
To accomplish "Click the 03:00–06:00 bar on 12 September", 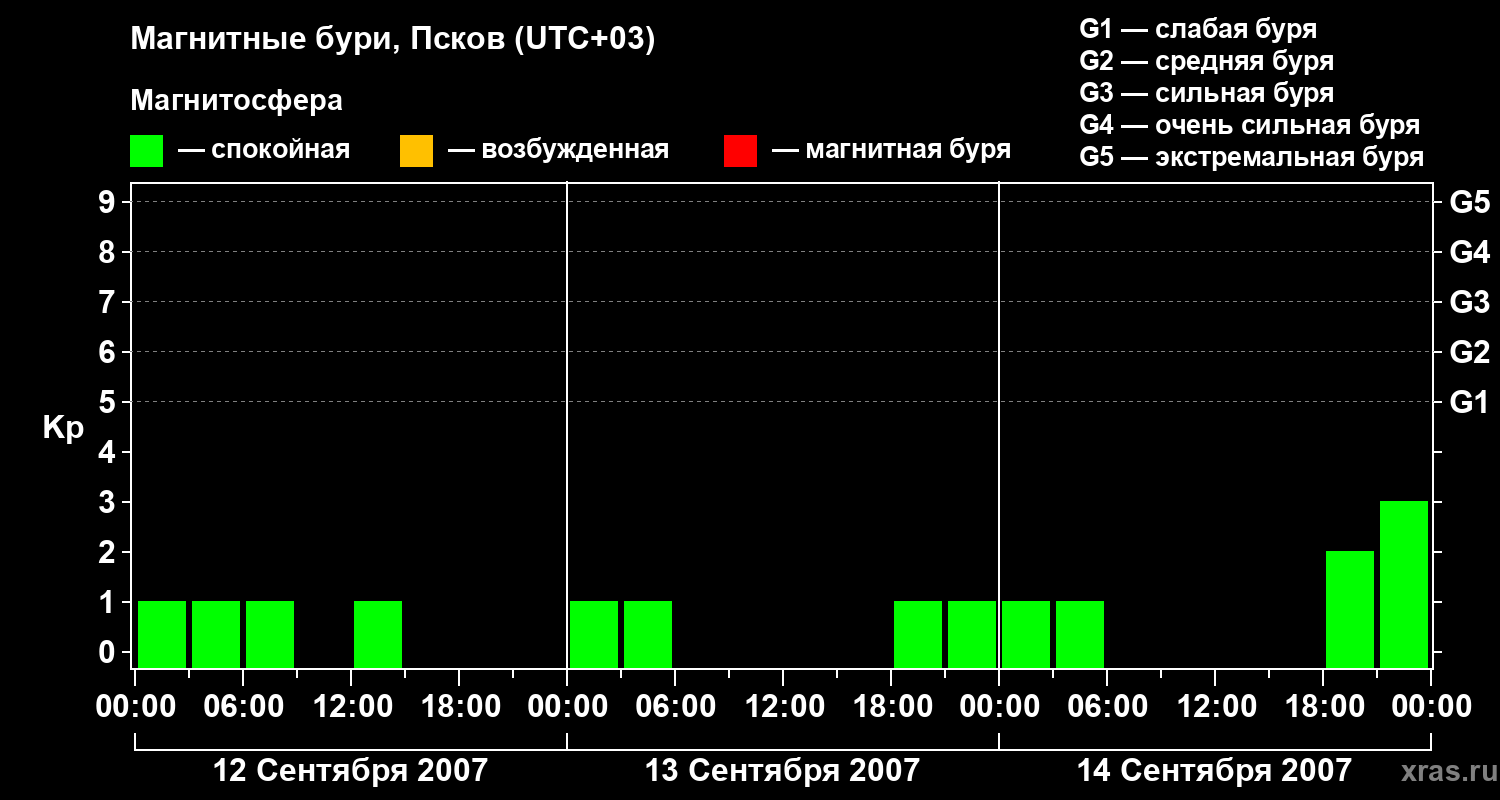I will click(x=216, y=634).
